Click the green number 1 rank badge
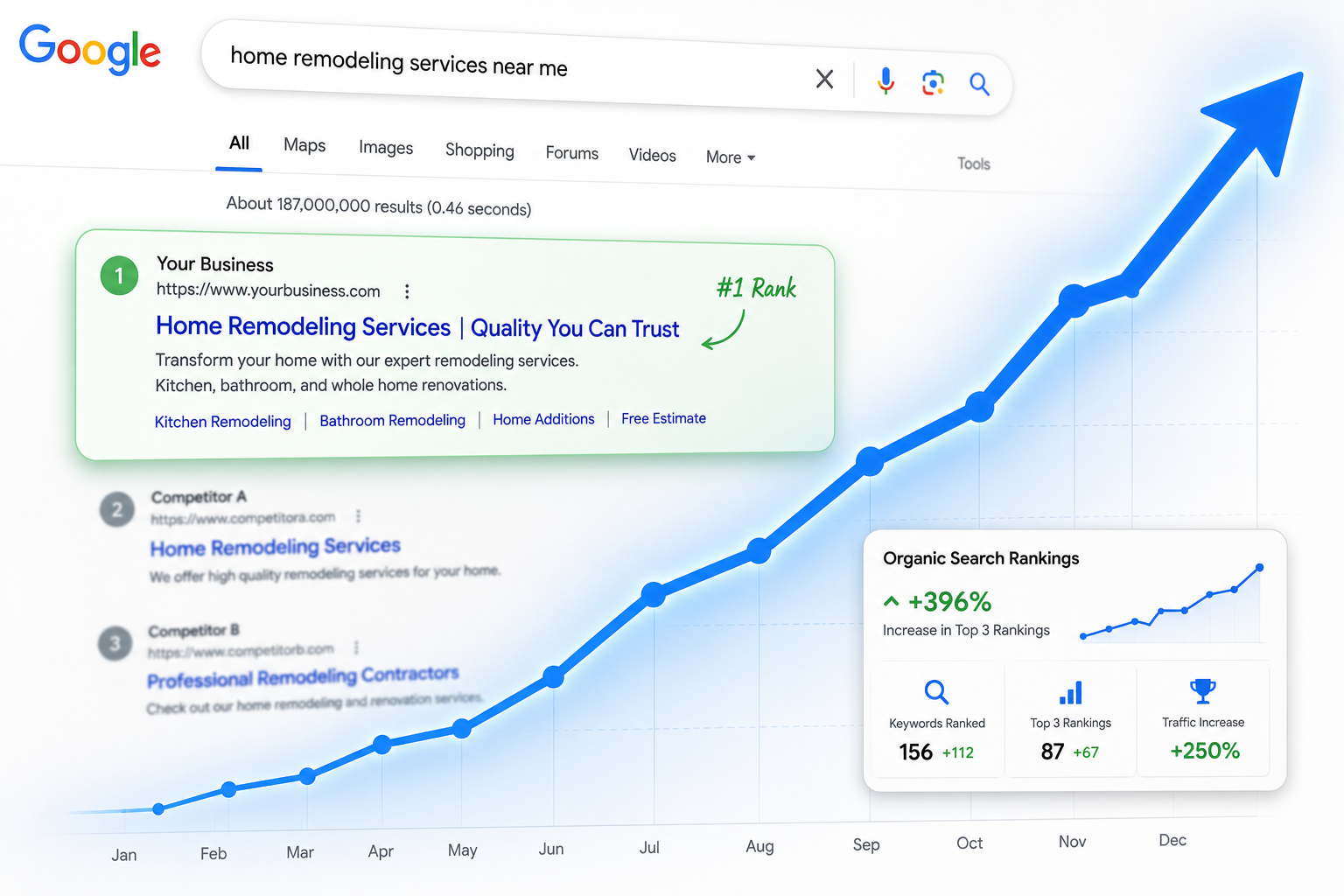 click(119, 276)
